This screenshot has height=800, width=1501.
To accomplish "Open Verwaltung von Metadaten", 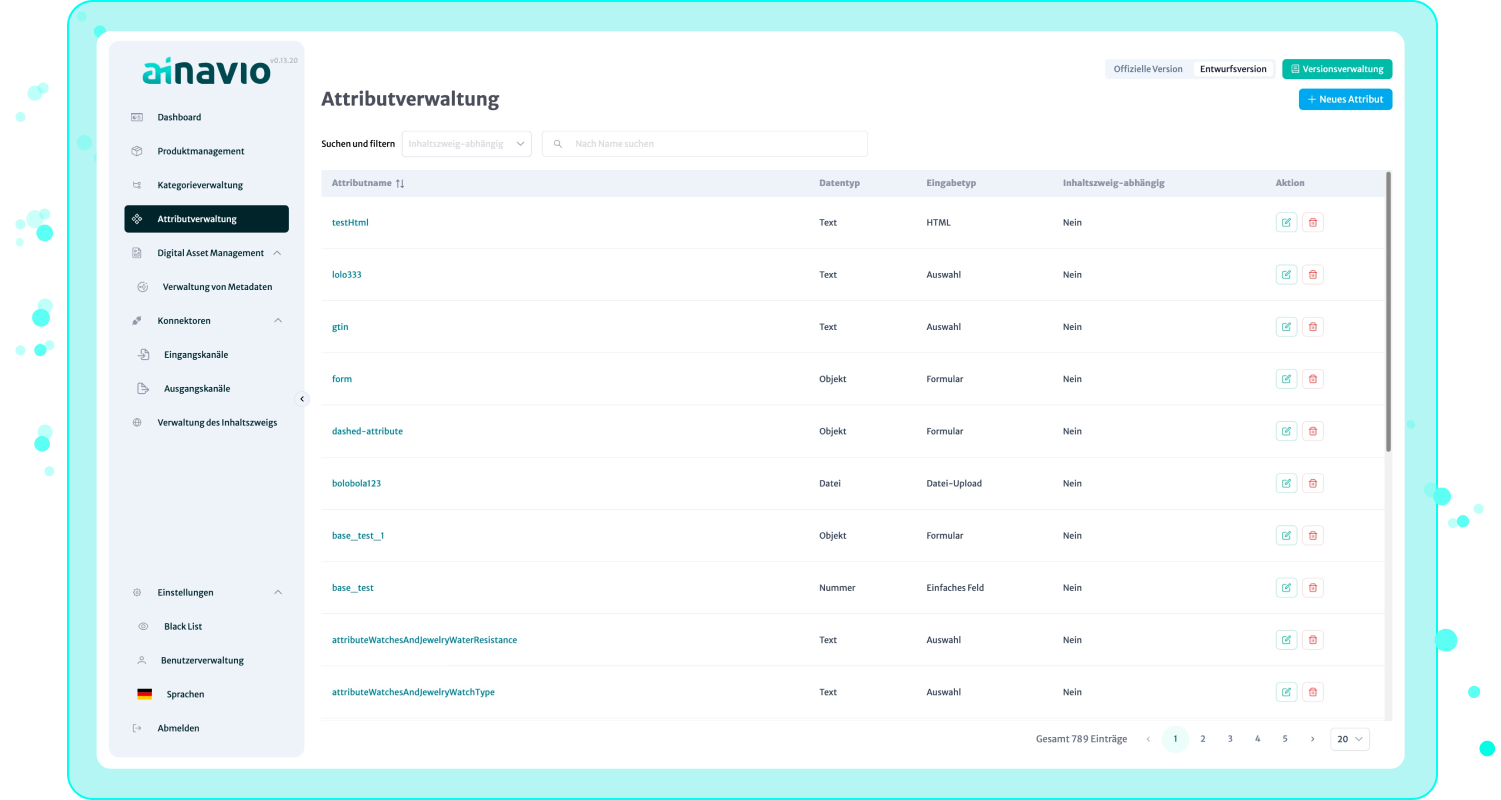I will point(217,287).
